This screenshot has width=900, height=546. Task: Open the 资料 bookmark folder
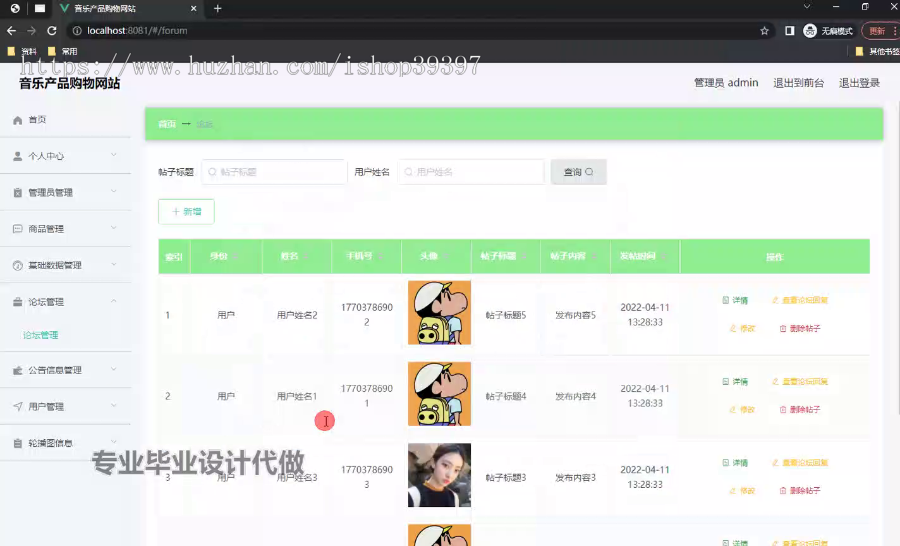[22, 51]
